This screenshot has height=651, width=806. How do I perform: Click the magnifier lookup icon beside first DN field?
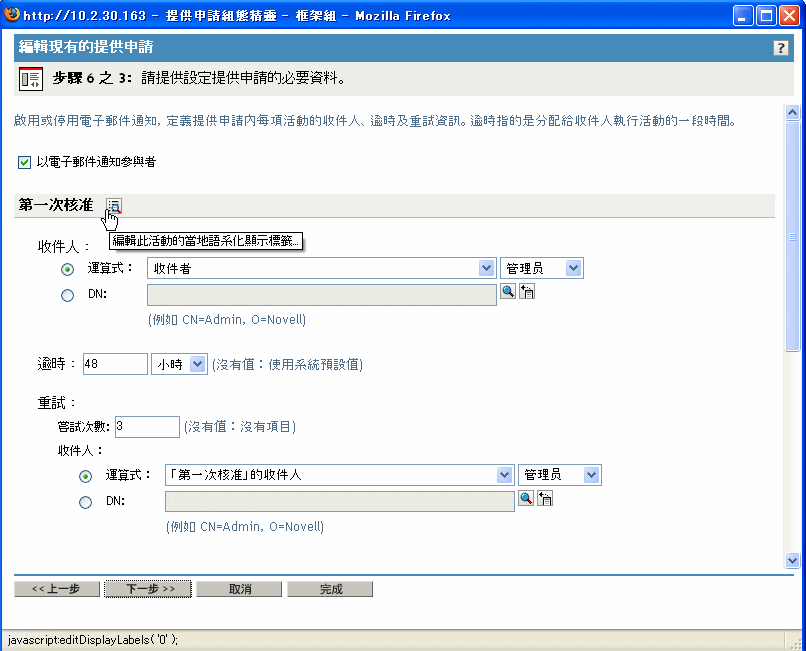coord(508,292)
